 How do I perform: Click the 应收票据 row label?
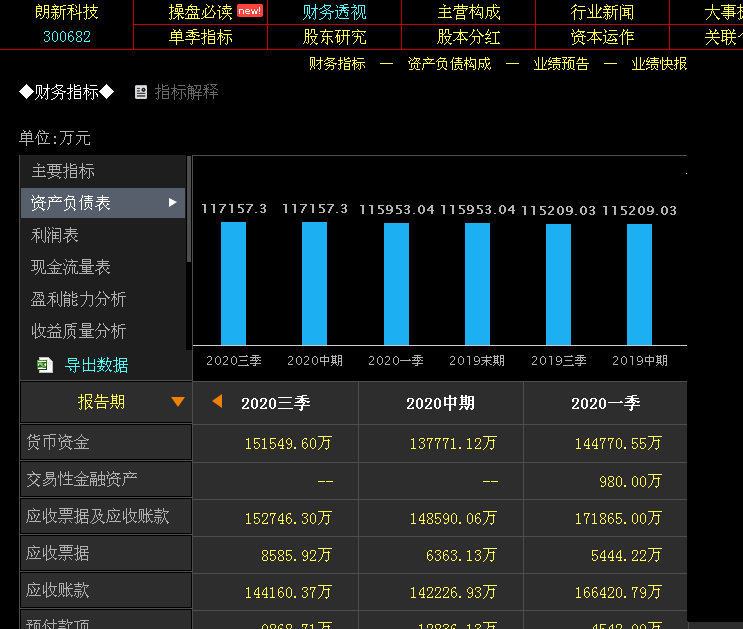point(106,553)
